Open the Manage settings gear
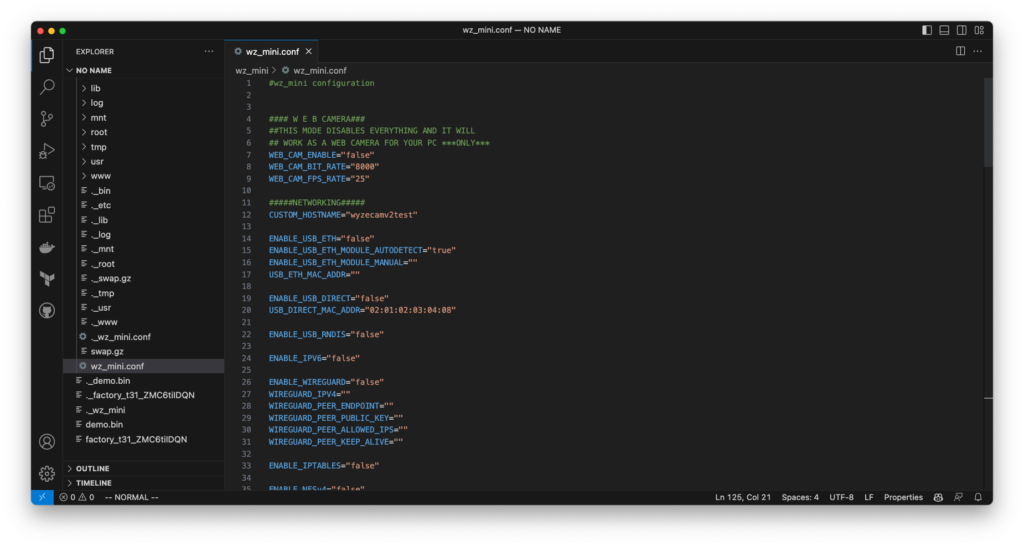The height and width of the screenshot is (546, 1024). coord(47,473)
